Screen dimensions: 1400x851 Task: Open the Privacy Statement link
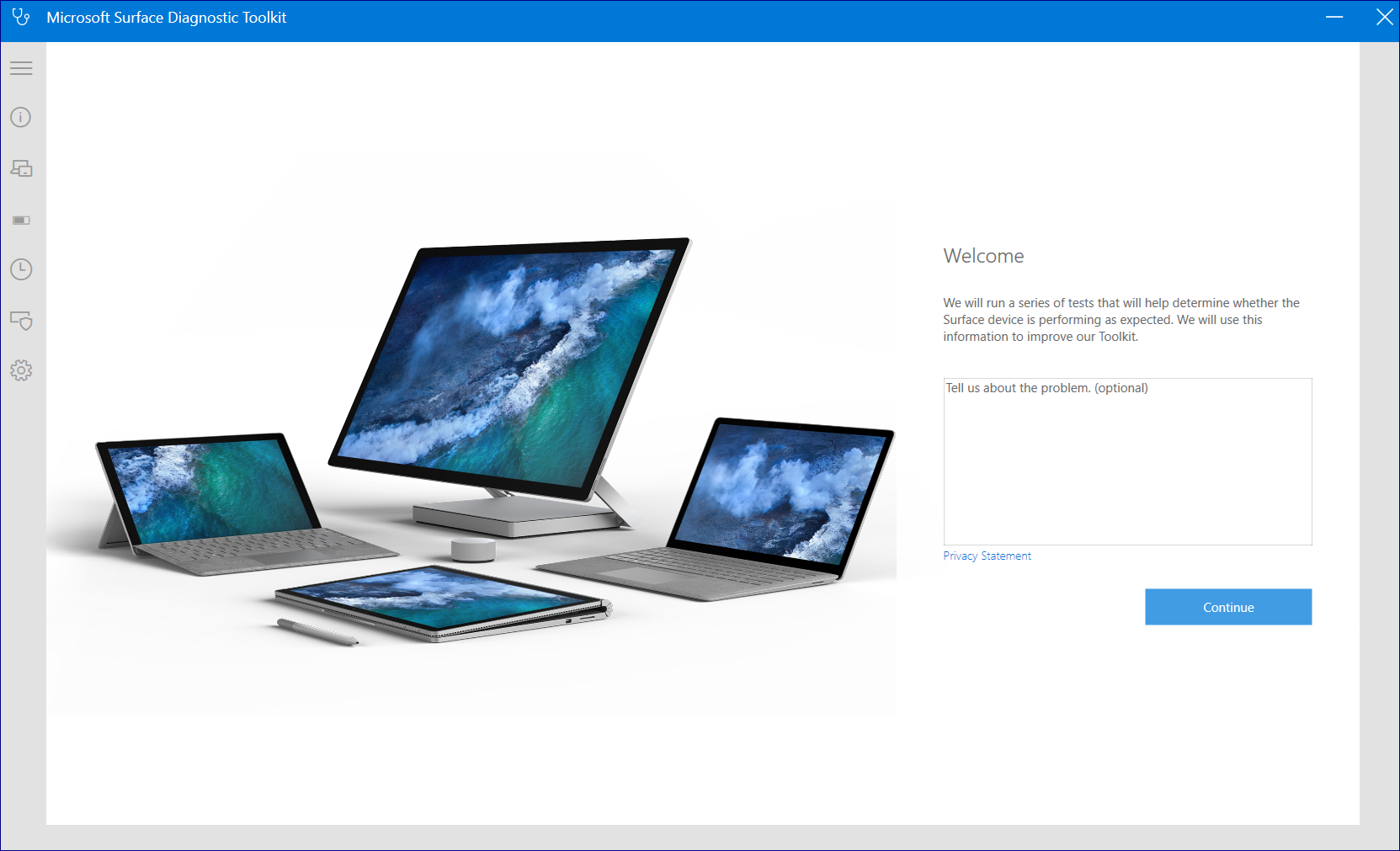coord(986,556)
